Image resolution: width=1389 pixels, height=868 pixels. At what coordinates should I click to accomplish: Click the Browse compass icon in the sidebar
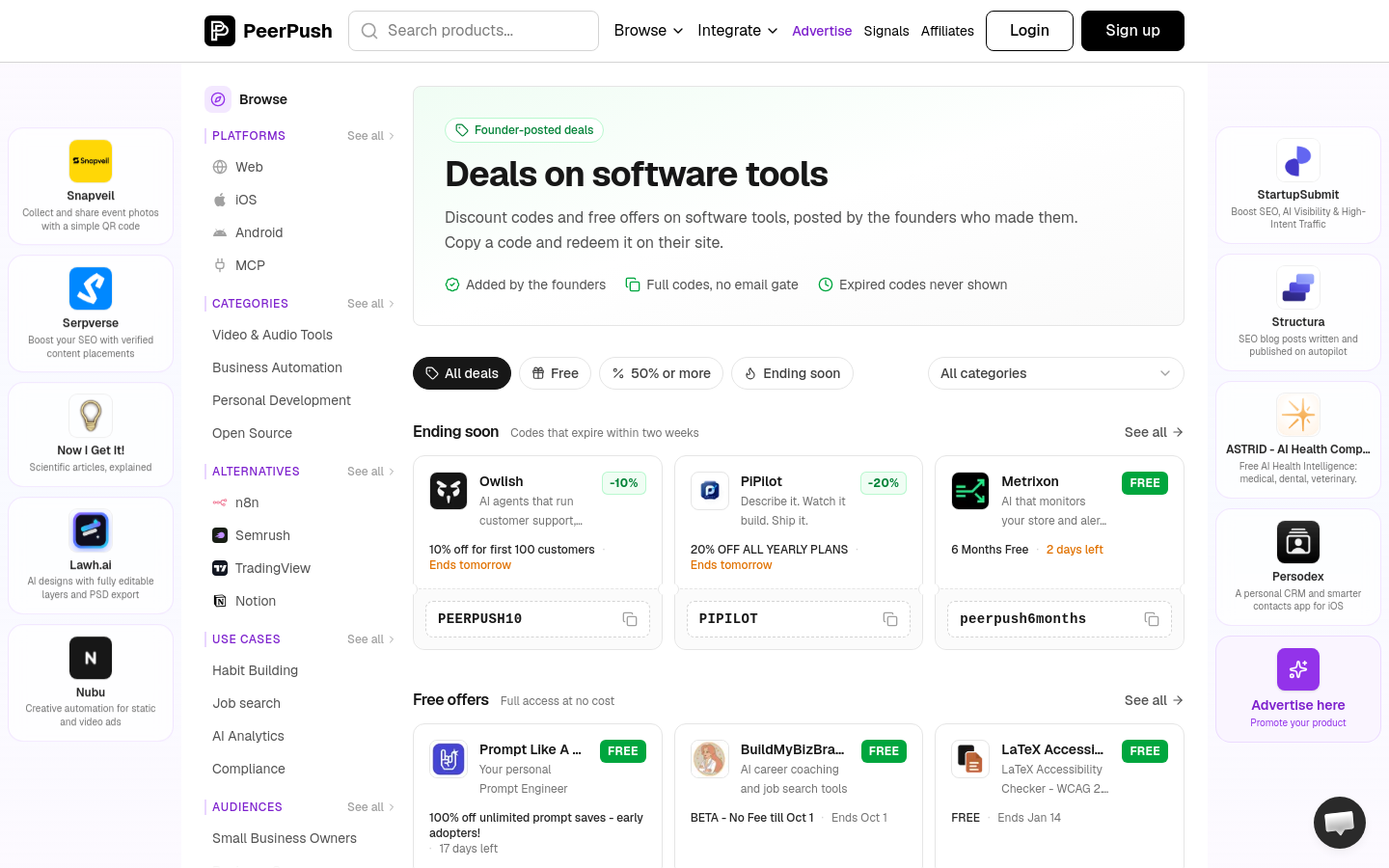(218, 99)
